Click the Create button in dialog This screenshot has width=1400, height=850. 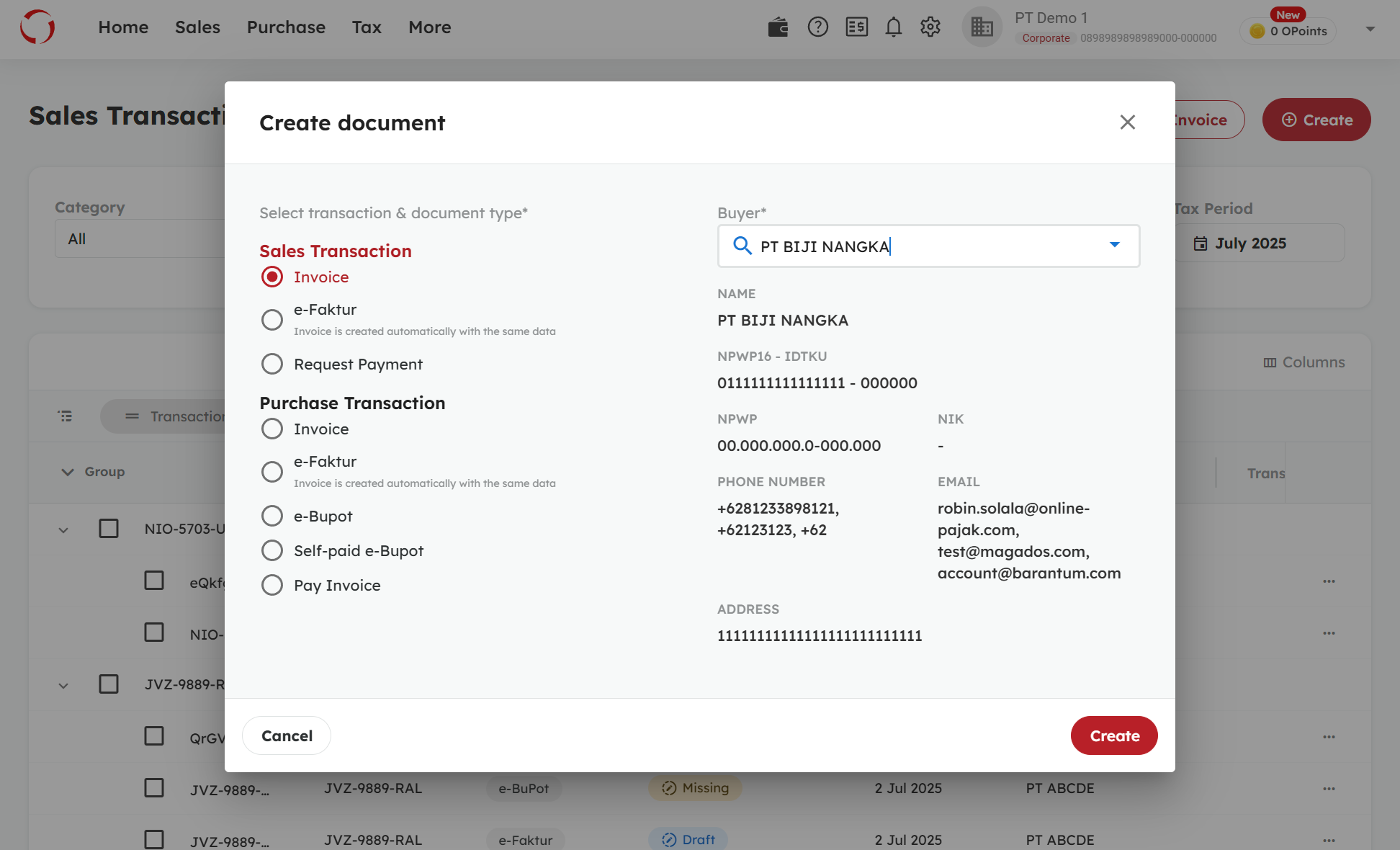click(x=1114, y=736)
